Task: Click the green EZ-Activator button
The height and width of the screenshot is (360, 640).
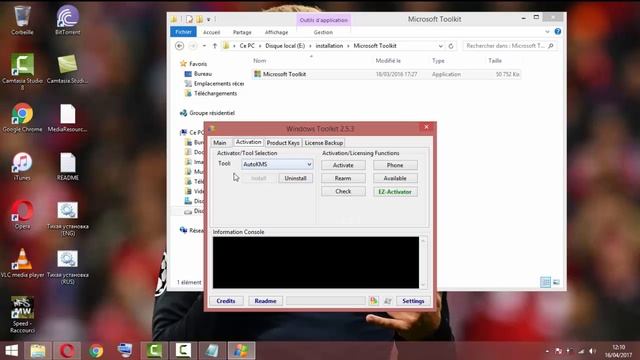Action: point(395,191)
